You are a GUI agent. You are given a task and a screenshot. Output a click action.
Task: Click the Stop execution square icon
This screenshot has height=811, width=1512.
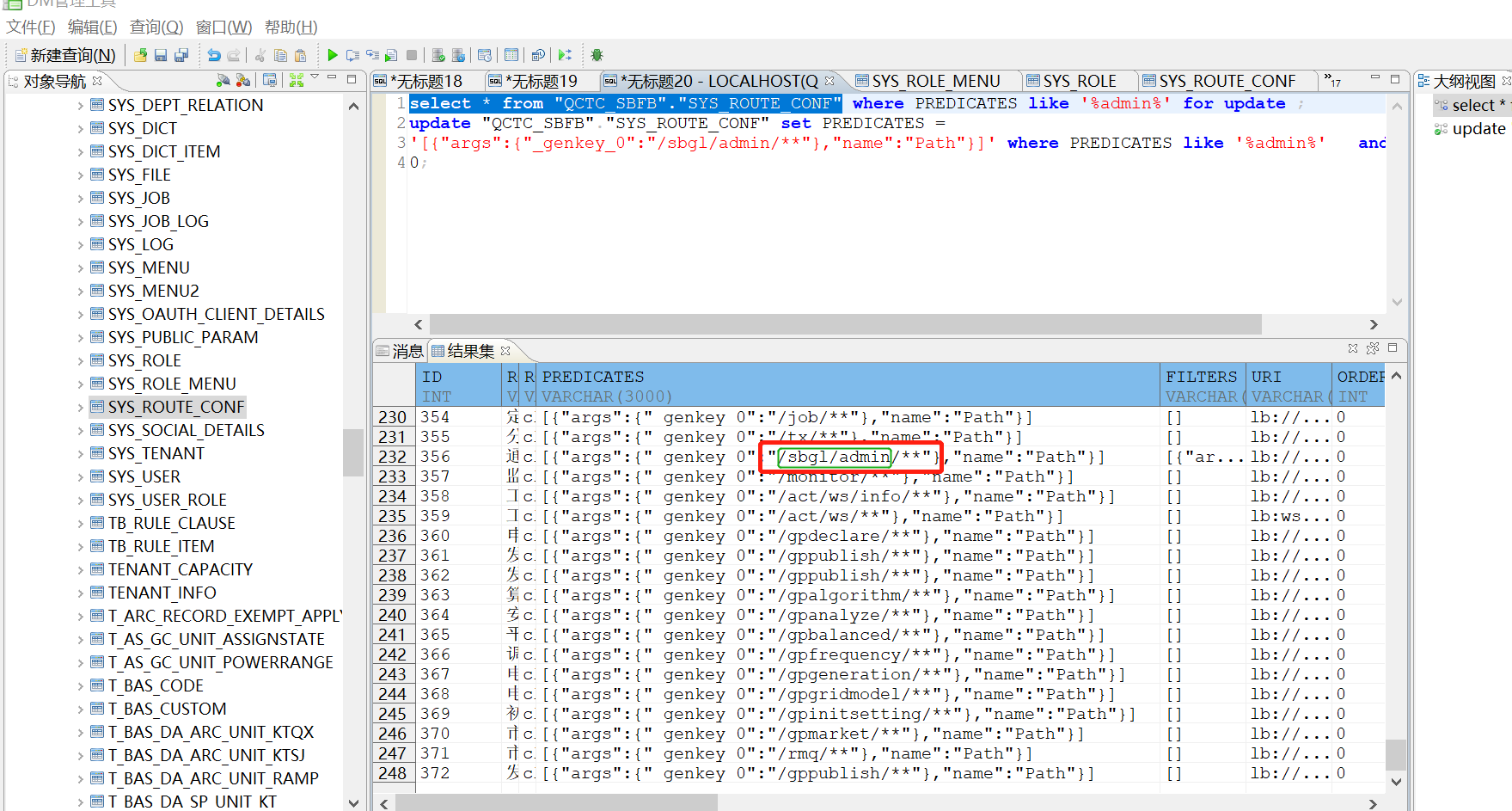click(x=412, y=55)
